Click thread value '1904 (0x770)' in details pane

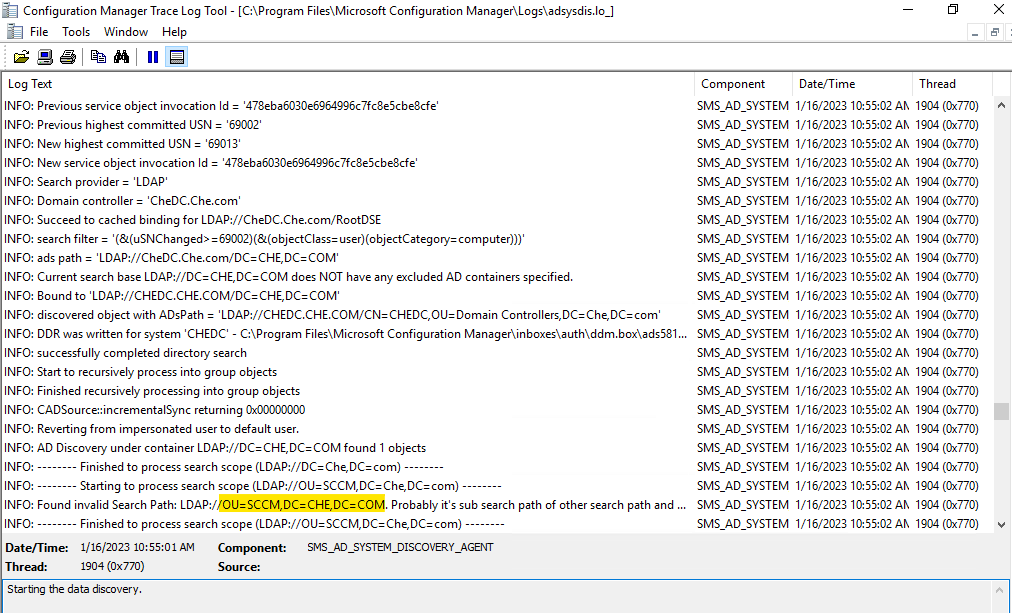click(x=112, y=567)
